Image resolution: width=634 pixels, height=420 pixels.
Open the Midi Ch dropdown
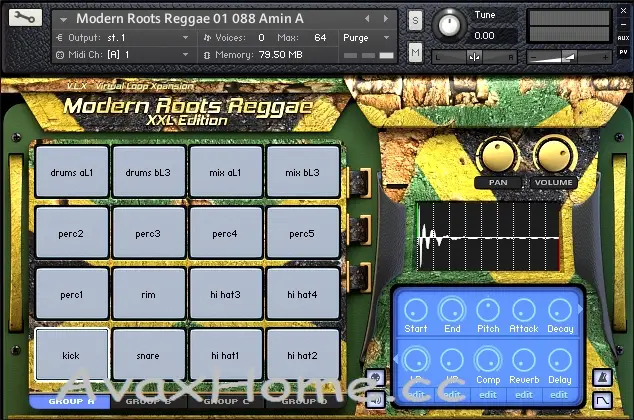click(x=185, y=55)
